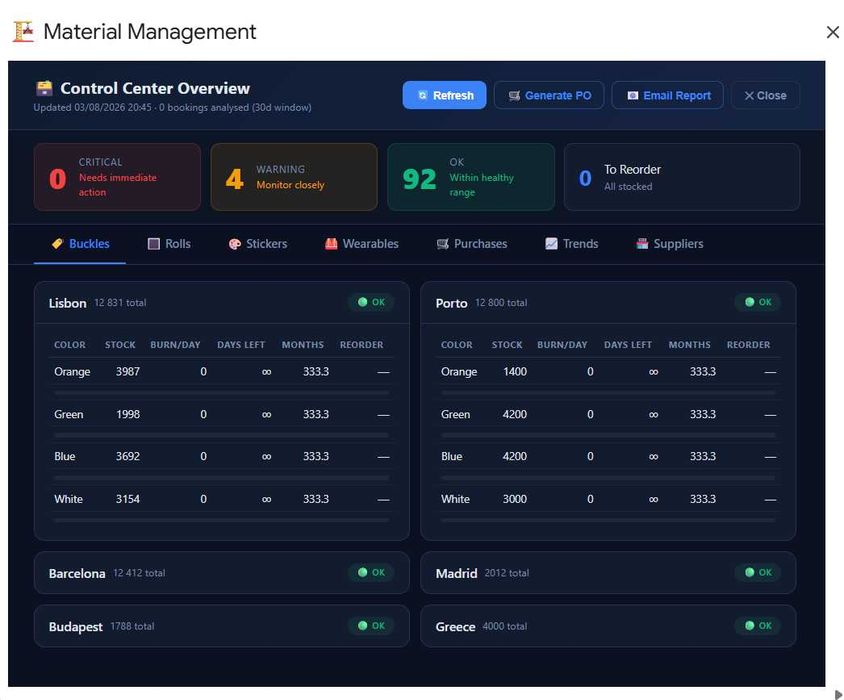The height and width of the screenshot is (700, 844).
Task: Click the STOCK column header in Lisbon table
Action: (x=120, y=345)
